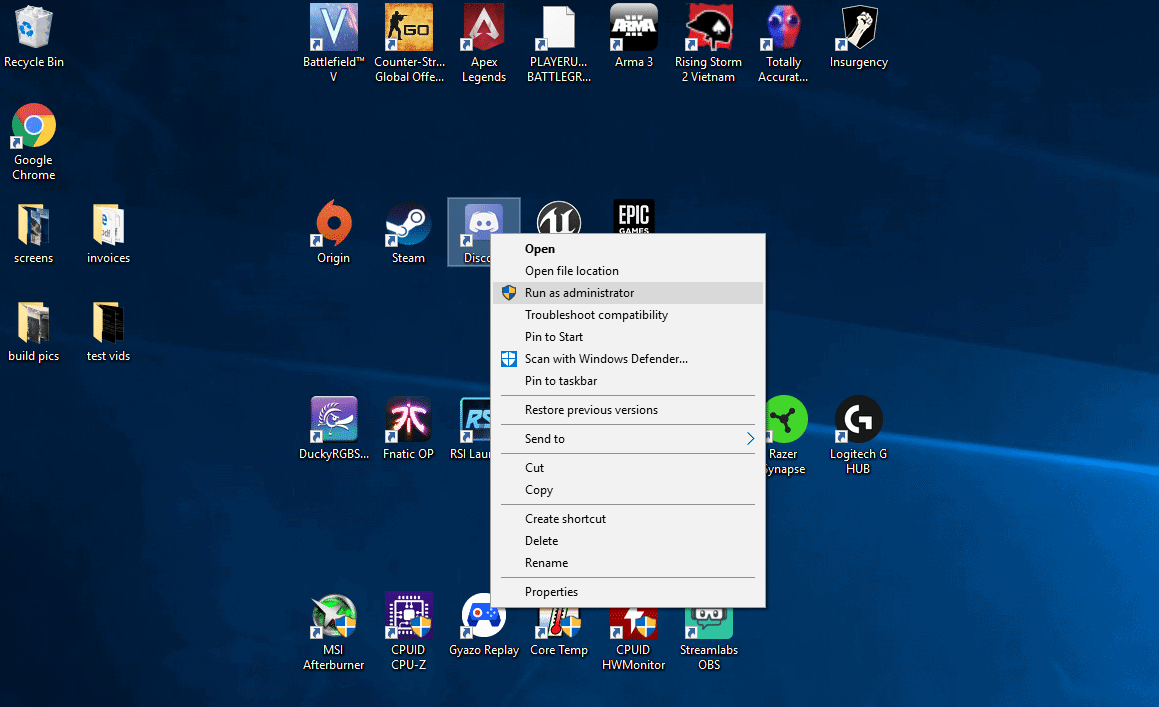The image size is (1159, 707).
Task: Choose Rename in the context menu
Action: click(x=628, y=563)
